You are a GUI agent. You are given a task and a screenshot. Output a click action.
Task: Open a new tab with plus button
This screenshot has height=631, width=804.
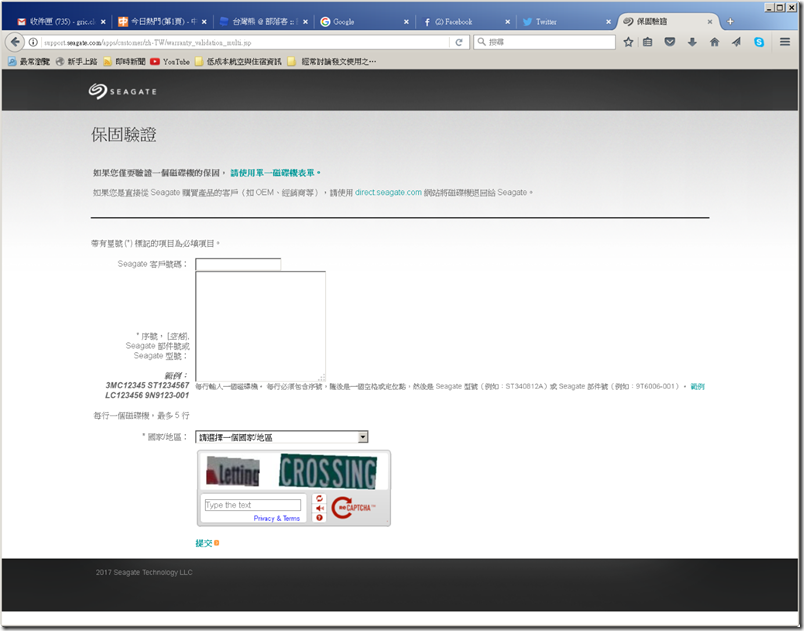click(x=730, y=21)
